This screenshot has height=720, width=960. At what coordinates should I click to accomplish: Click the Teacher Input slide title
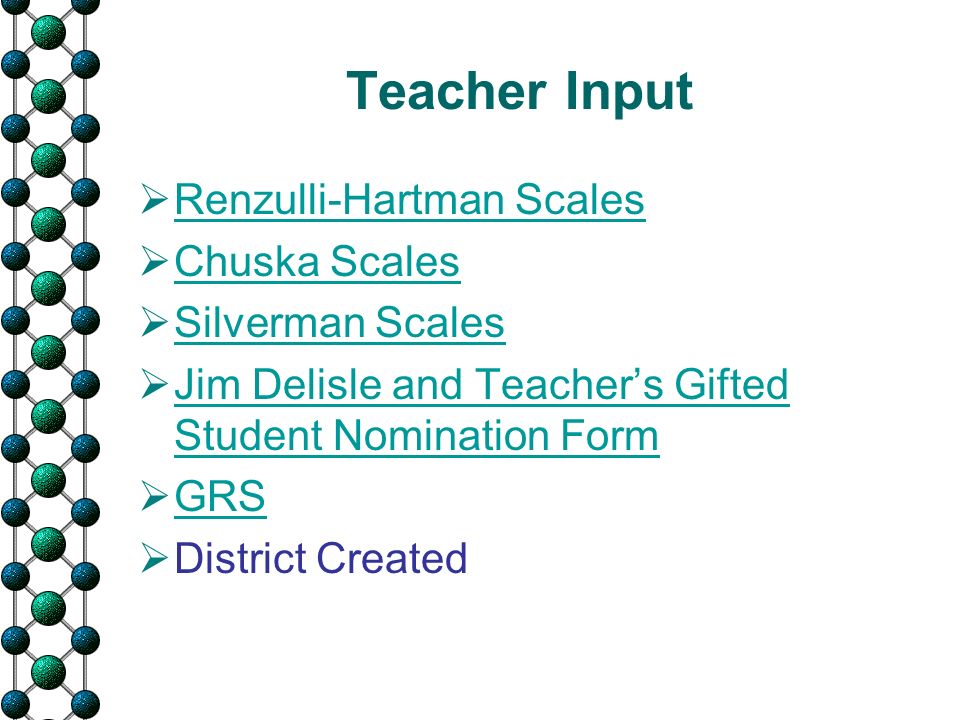pos(520,92)
